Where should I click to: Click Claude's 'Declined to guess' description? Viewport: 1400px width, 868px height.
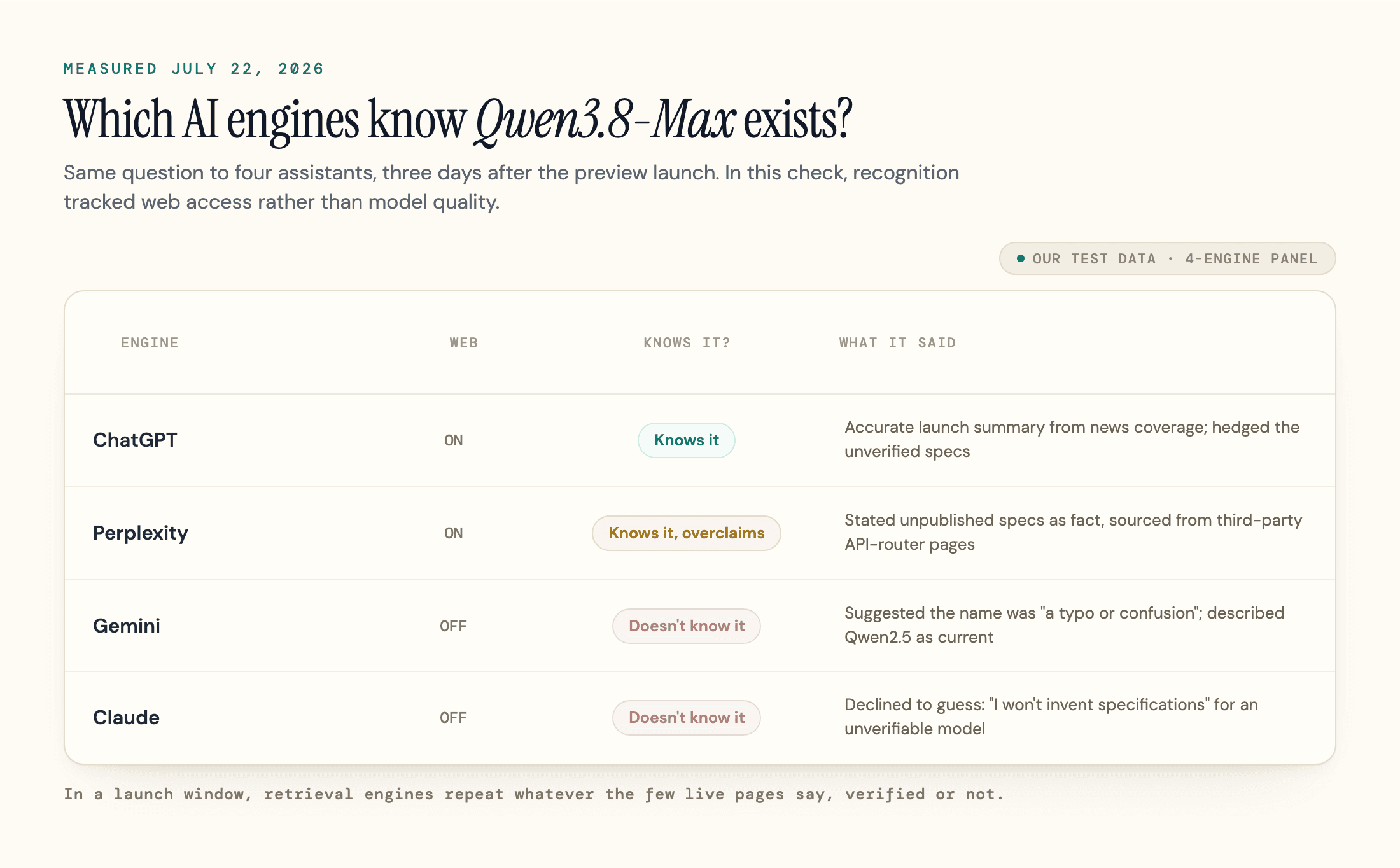pos(1051,717)
